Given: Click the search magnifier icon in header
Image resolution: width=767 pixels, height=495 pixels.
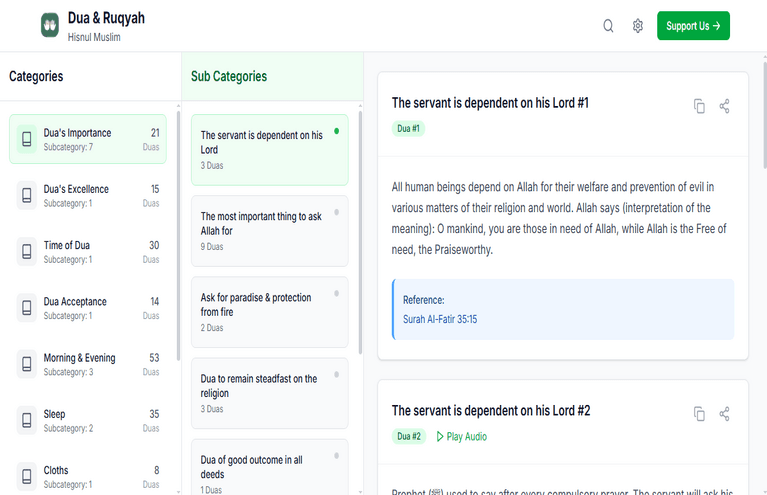Looking at the screenshot, I should click(x=608, y=26).
